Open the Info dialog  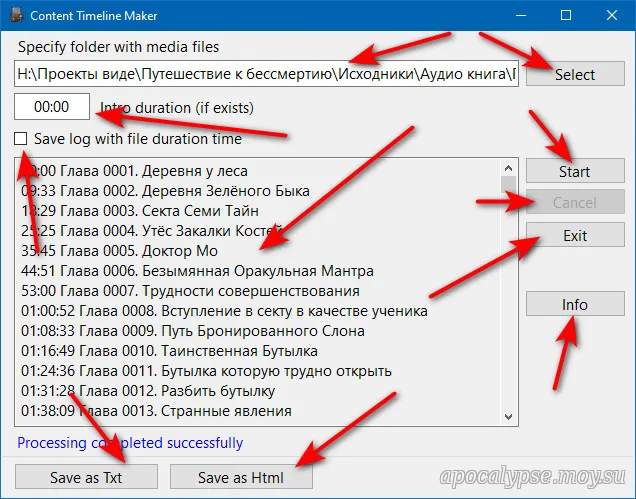574,304
